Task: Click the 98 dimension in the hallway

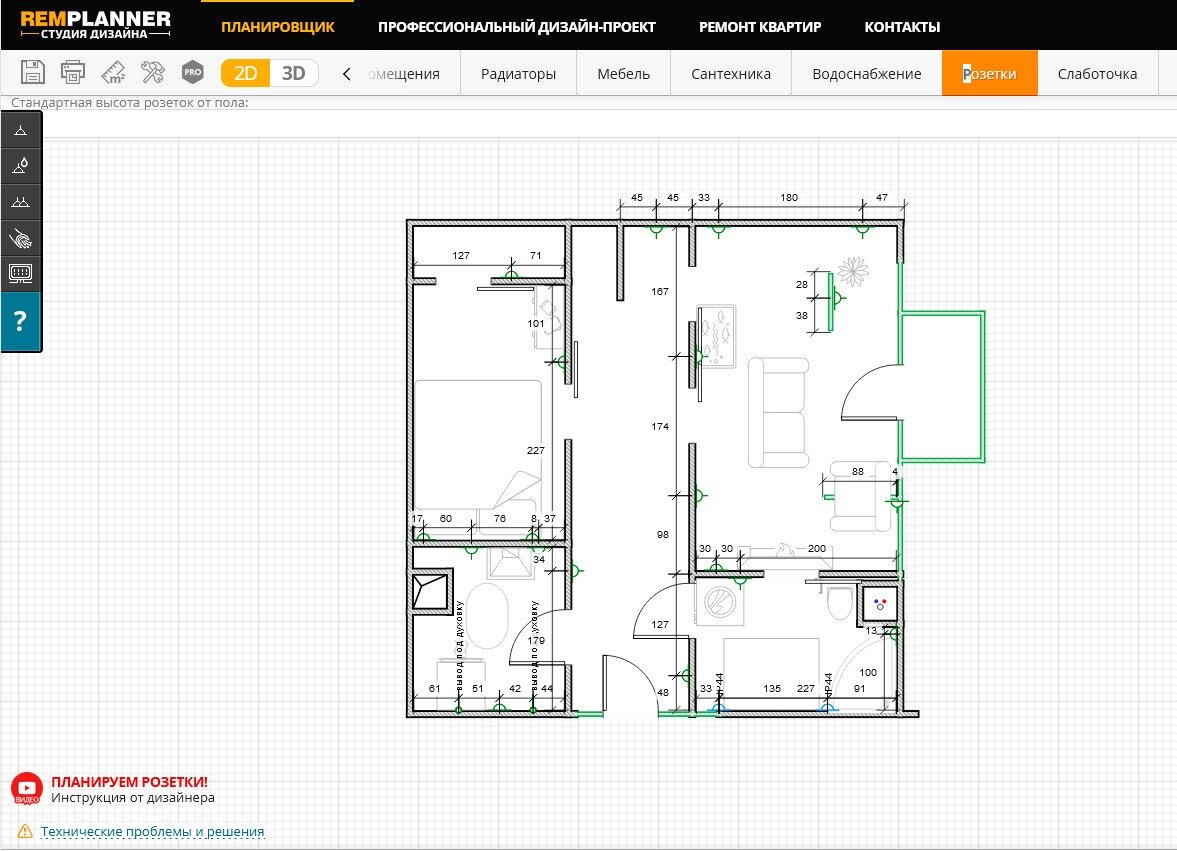Action: click(x=662, y=534)
